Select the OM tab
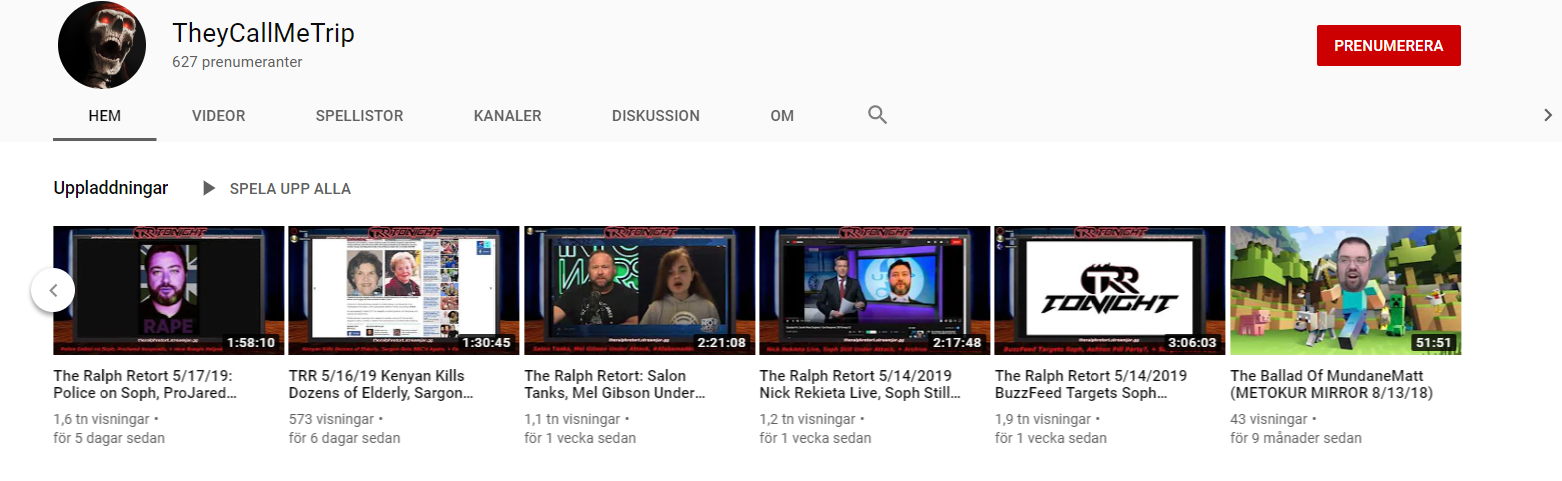This screenshot has height=481, width=1562. pyautogui.click(x=782, y=116)
